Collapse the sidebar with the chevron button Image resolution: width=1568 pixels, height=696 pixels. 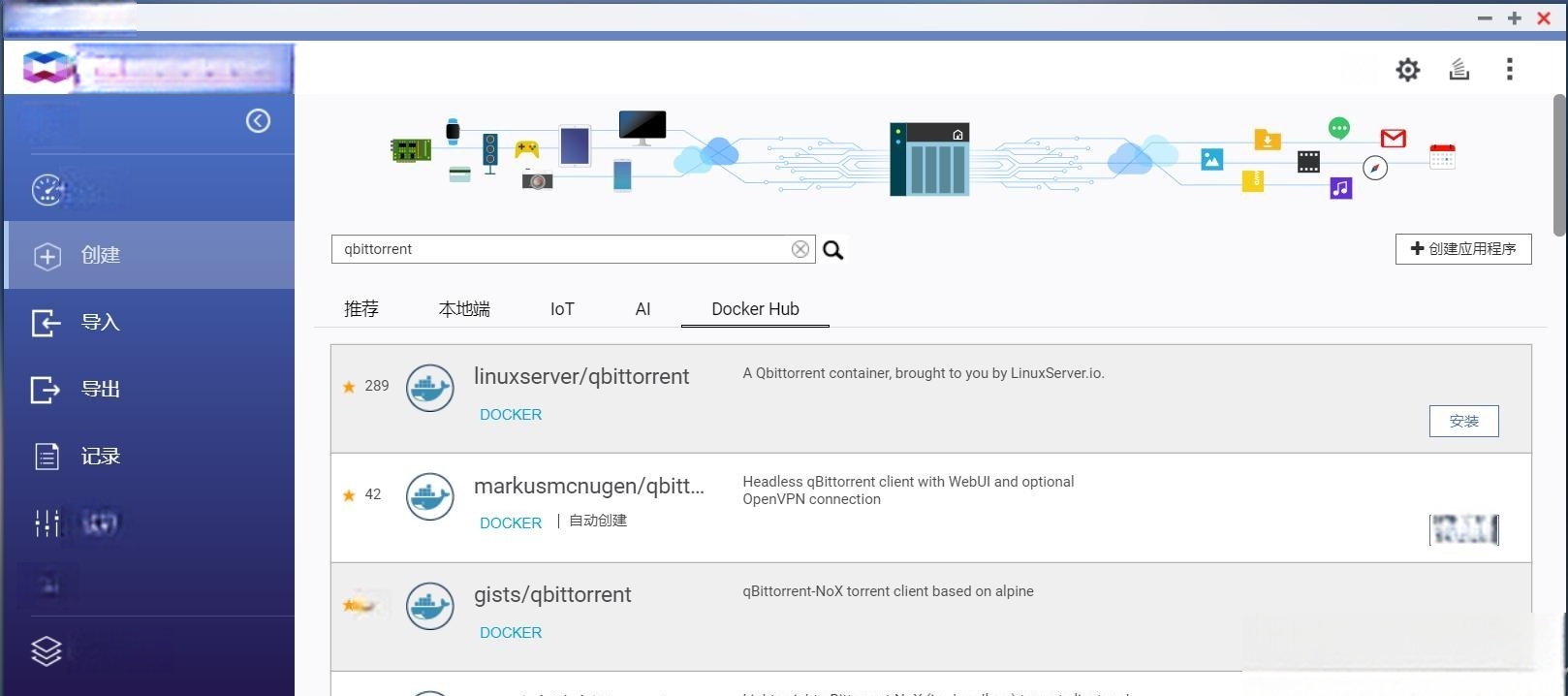258,120
